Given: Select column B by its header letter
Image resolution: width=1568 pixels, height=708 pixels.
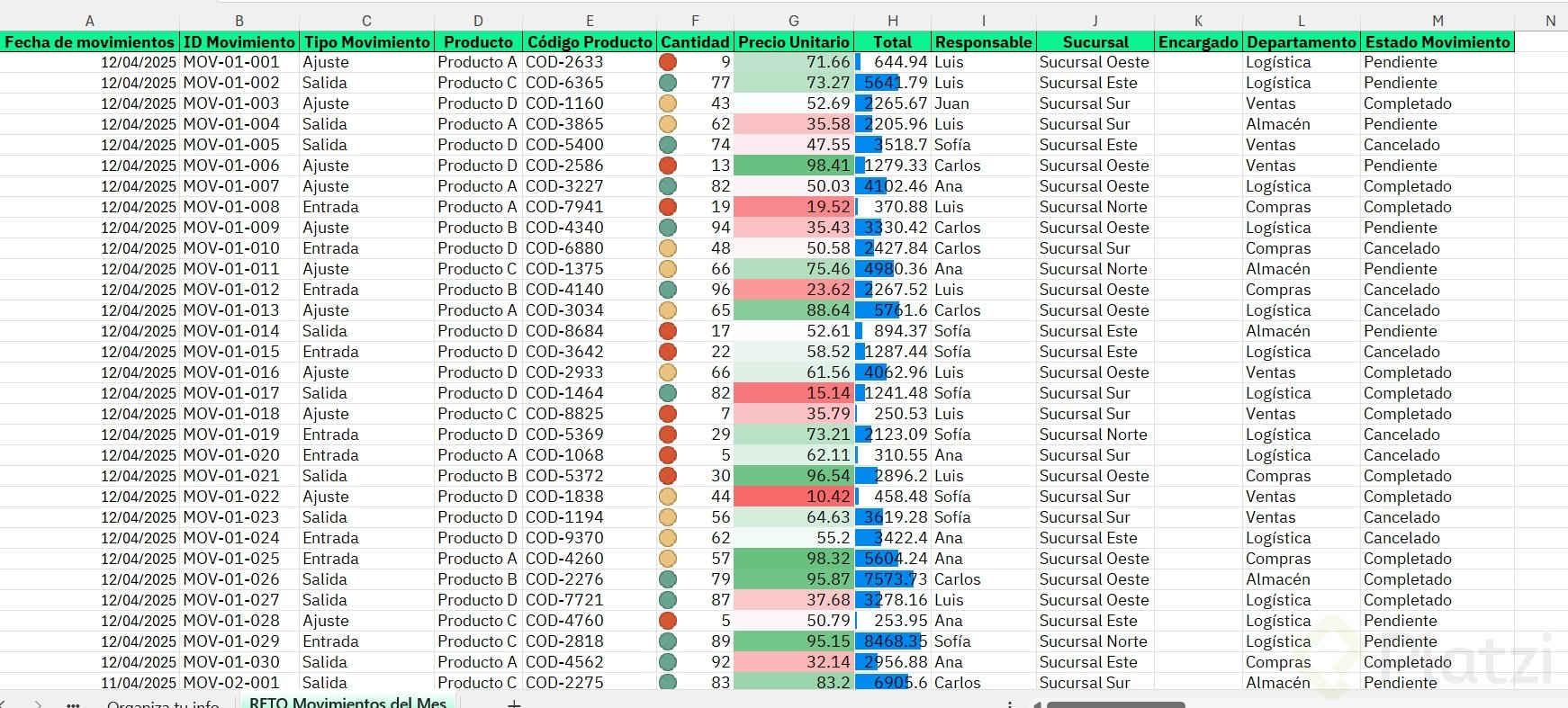Looking at the screenshot, I should [x=239, y=21].
